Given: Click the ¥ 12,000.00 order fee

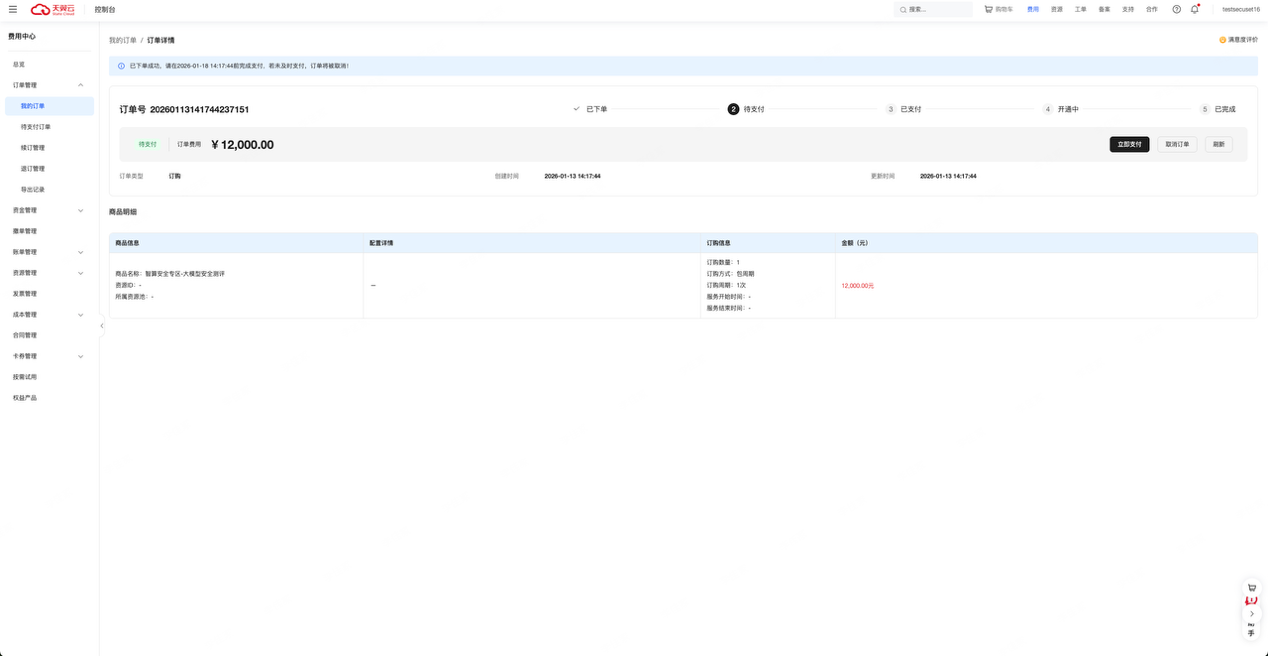Looking at the screenshot, I should click(242, 144).
